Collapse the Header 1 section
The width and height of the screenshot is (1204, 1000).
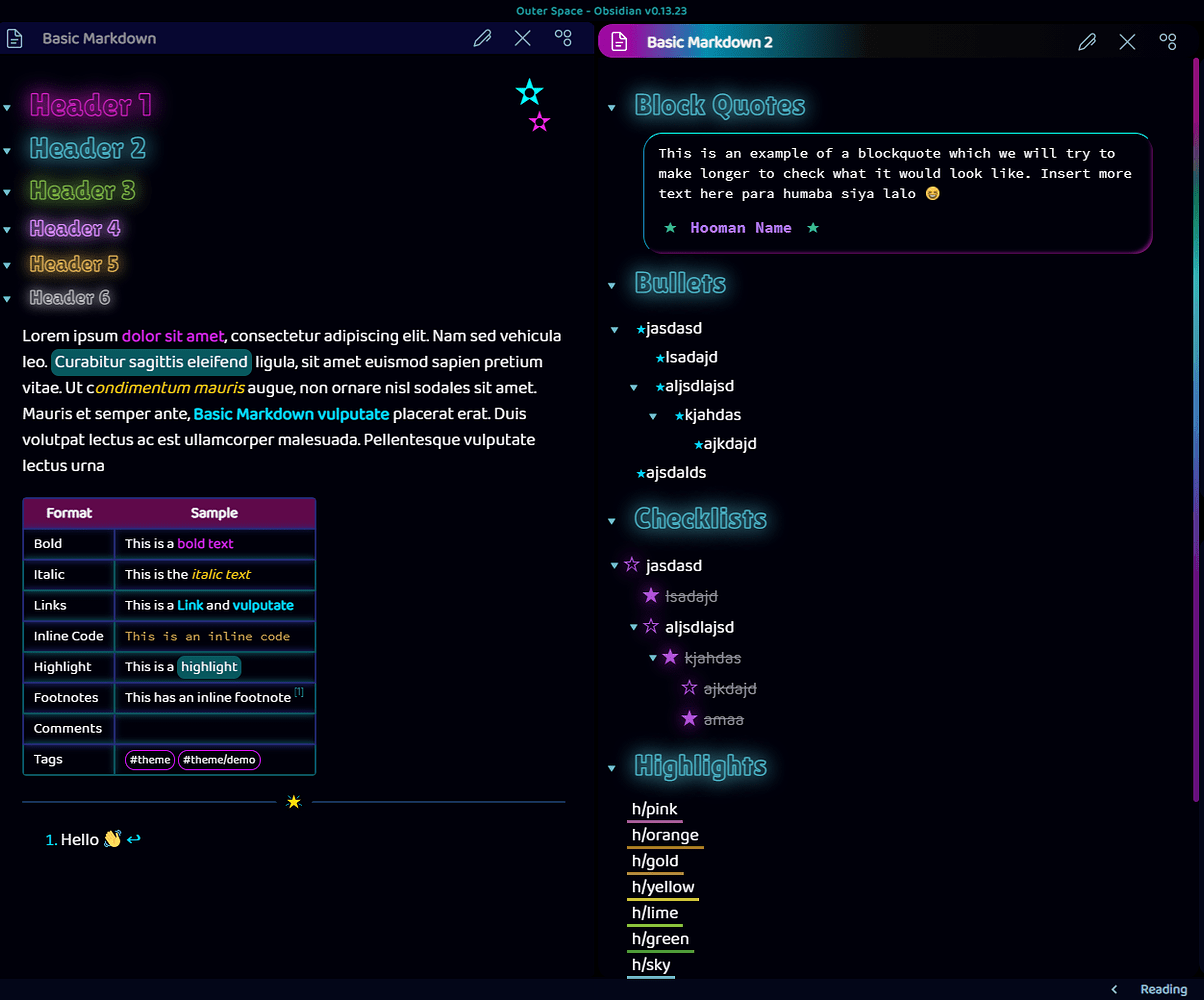pos(9,106)
